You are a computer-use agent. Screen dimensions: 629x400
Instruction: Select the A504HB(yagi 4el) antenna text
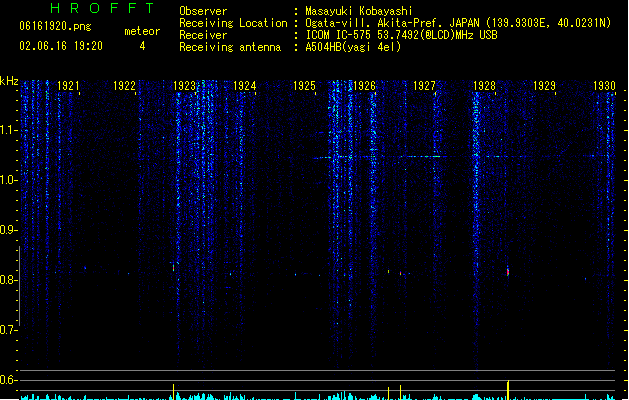pyautogui.click(x=353, y=47)
